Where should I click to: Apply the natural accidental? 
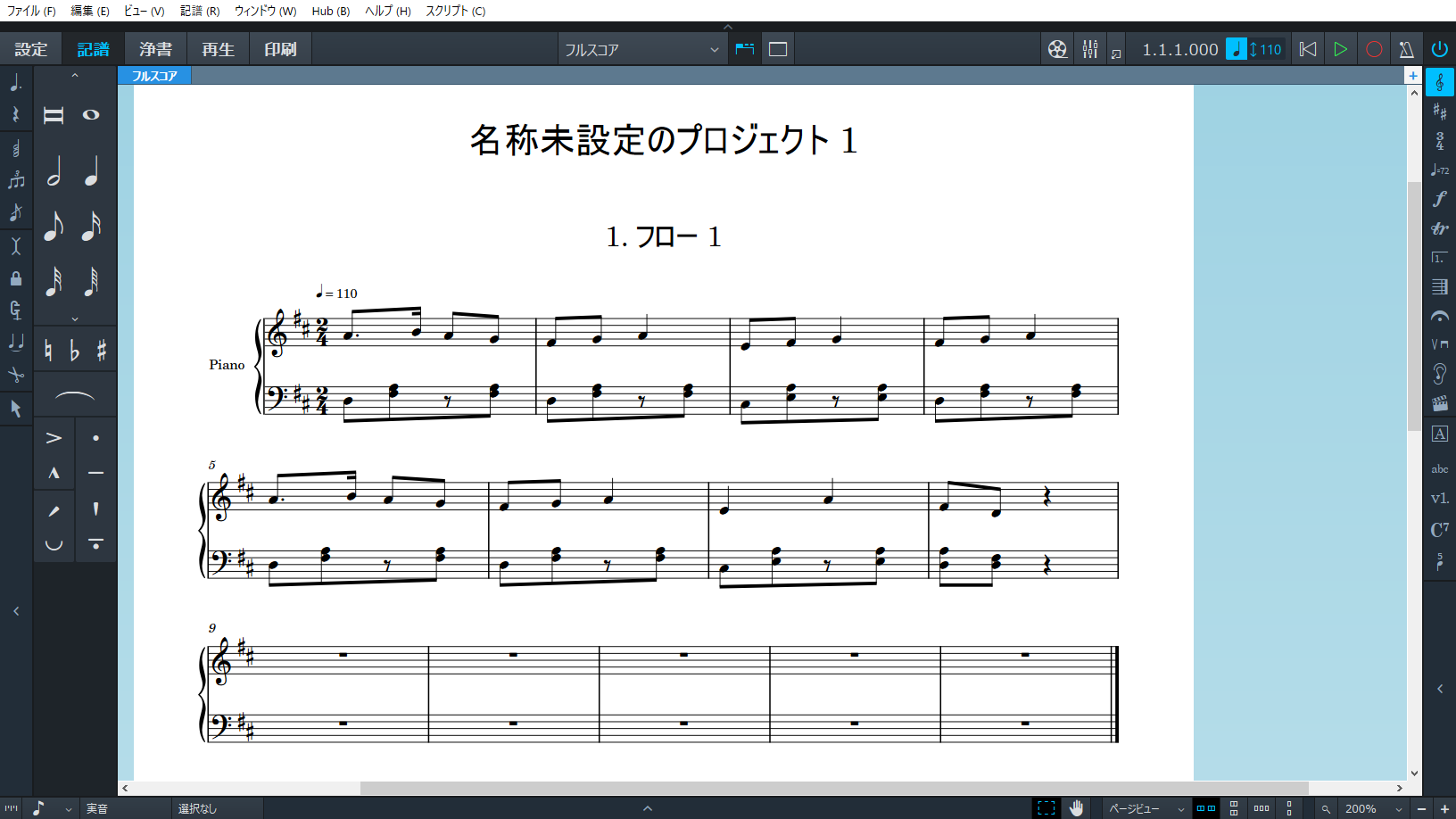click(x=48, y=351)
